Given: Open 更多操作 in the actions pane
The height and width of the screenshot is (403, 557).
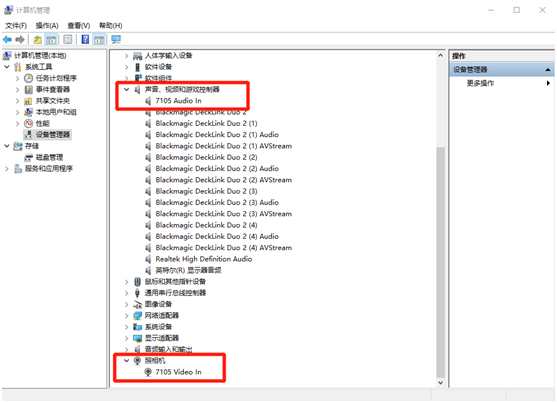Looking at the screenshot, I should point(480,83).
